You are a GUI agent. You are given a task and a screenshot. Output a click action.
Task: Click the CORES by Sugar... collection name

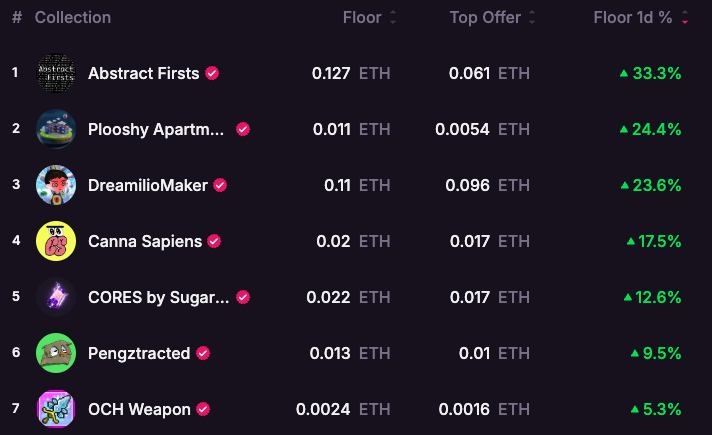pos(158,297)
